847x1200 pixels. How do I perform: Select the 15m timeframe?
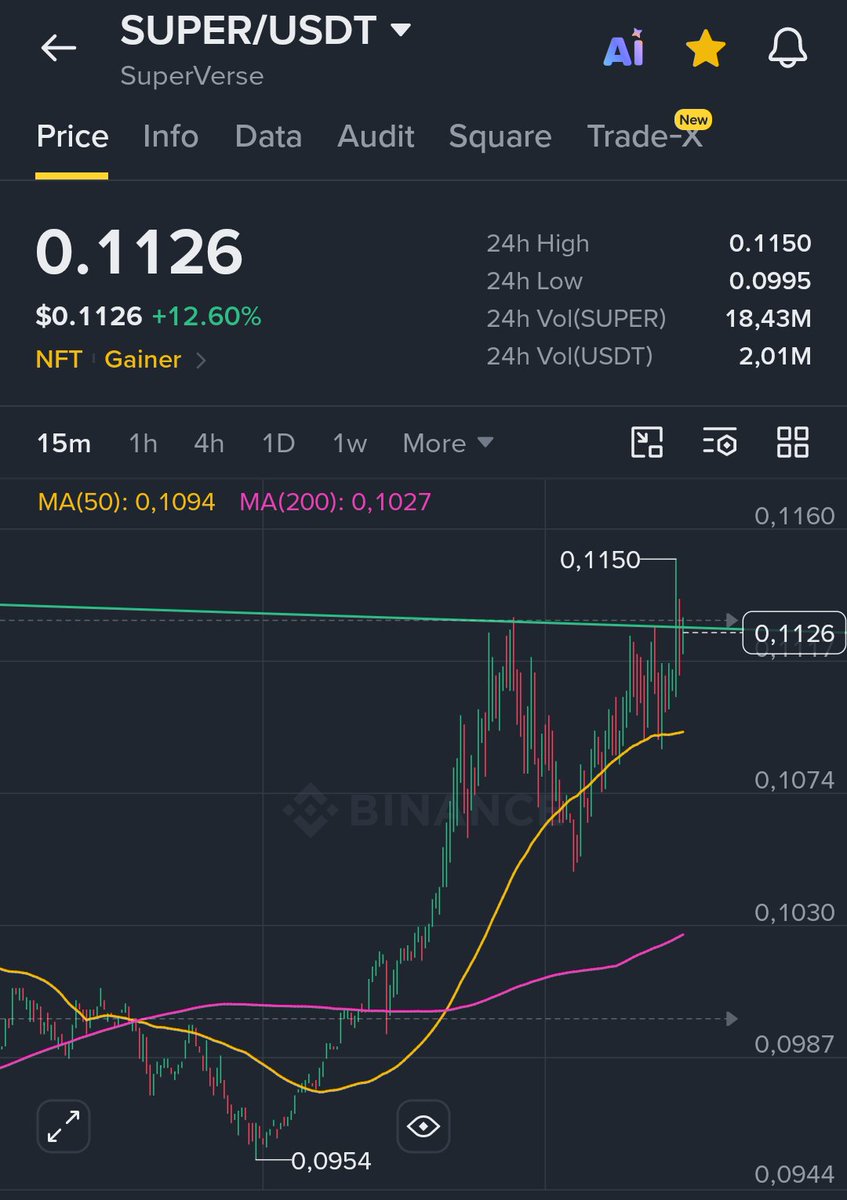pos(64,443)
